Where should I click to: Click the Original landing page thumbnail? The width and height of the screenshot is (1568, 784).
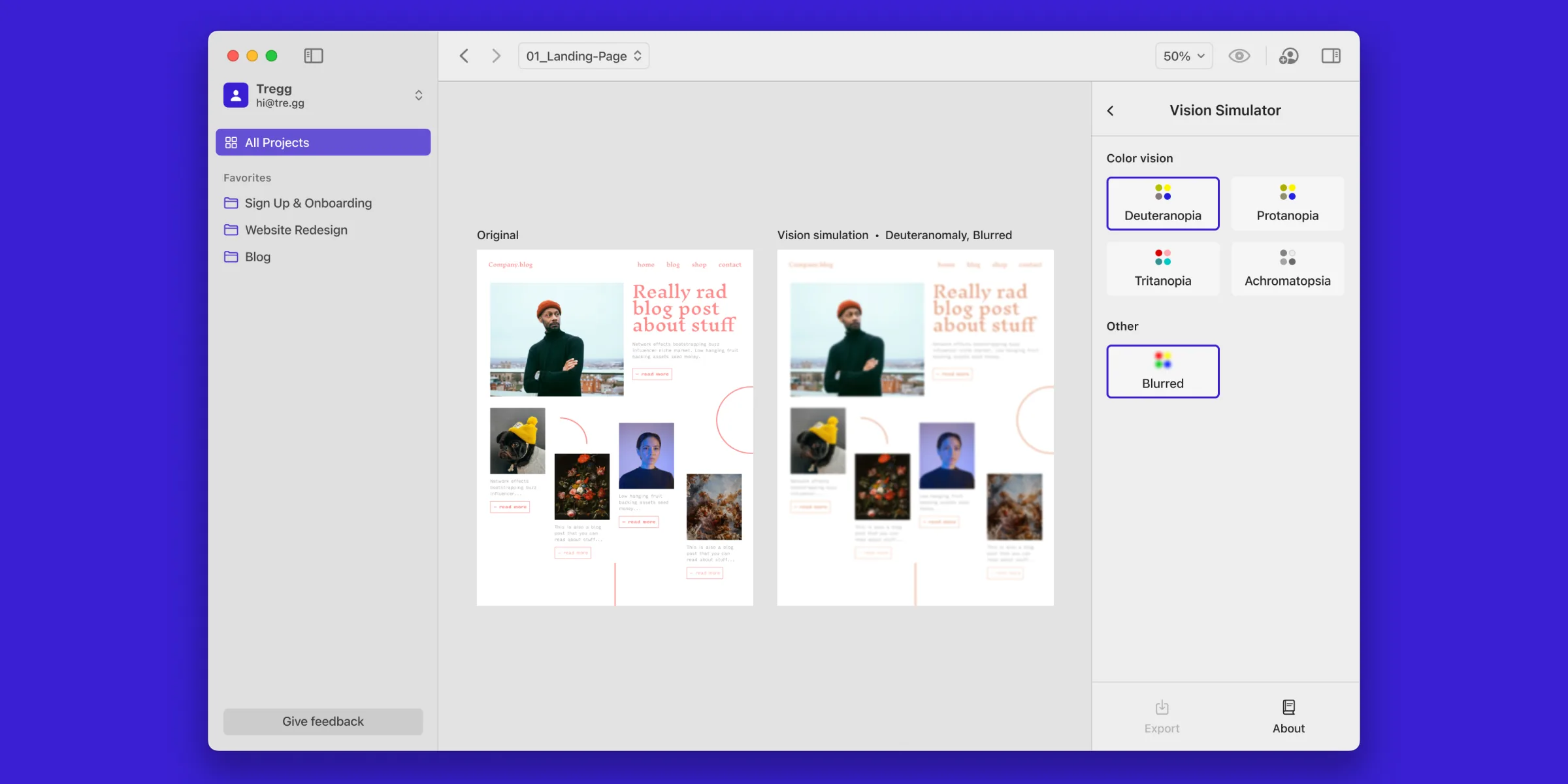(615, 427)
